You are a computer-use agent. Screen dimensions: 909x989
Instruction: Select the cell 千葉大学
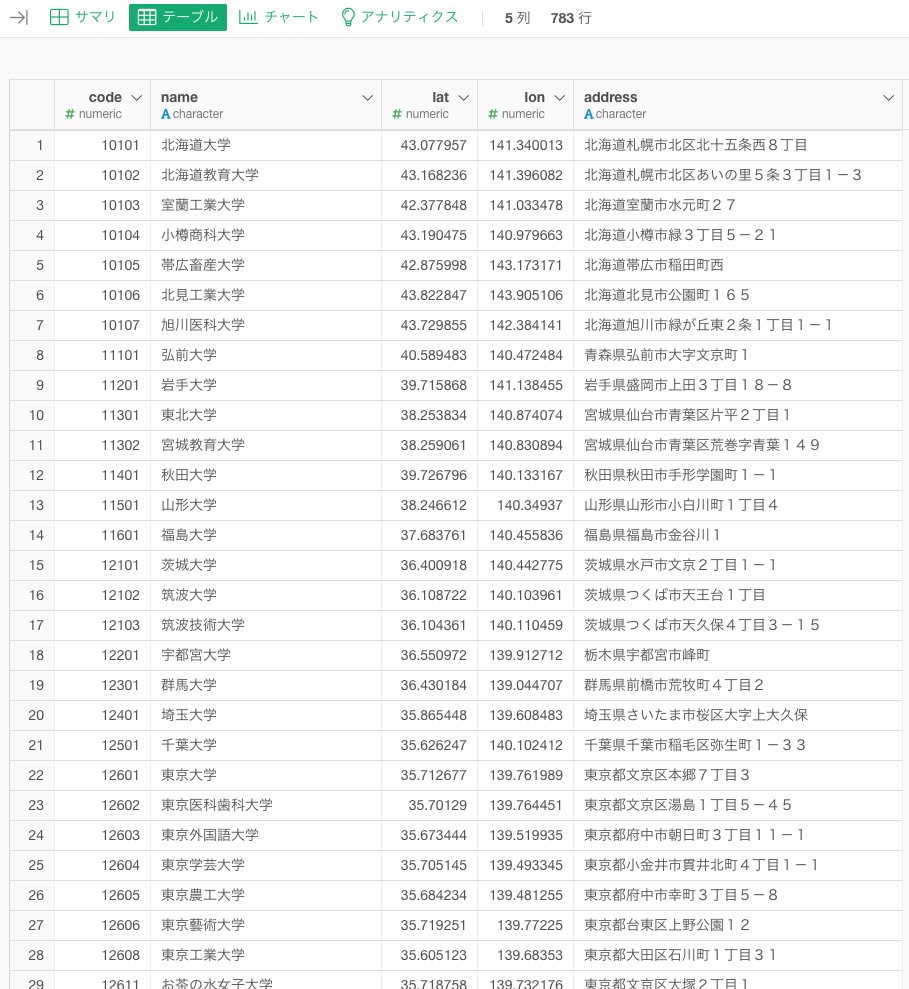click(x=266, y=745)
